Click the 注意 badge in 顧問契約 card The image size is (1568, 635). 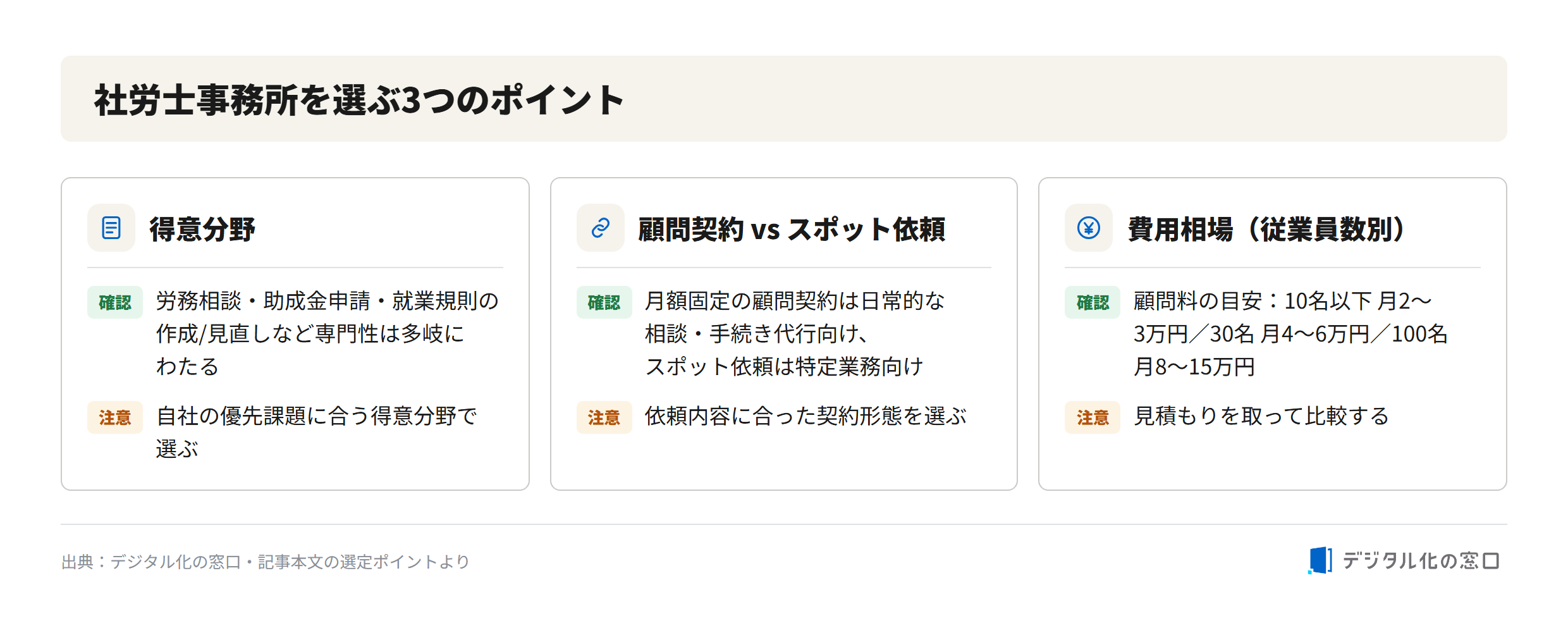(604, 417)
